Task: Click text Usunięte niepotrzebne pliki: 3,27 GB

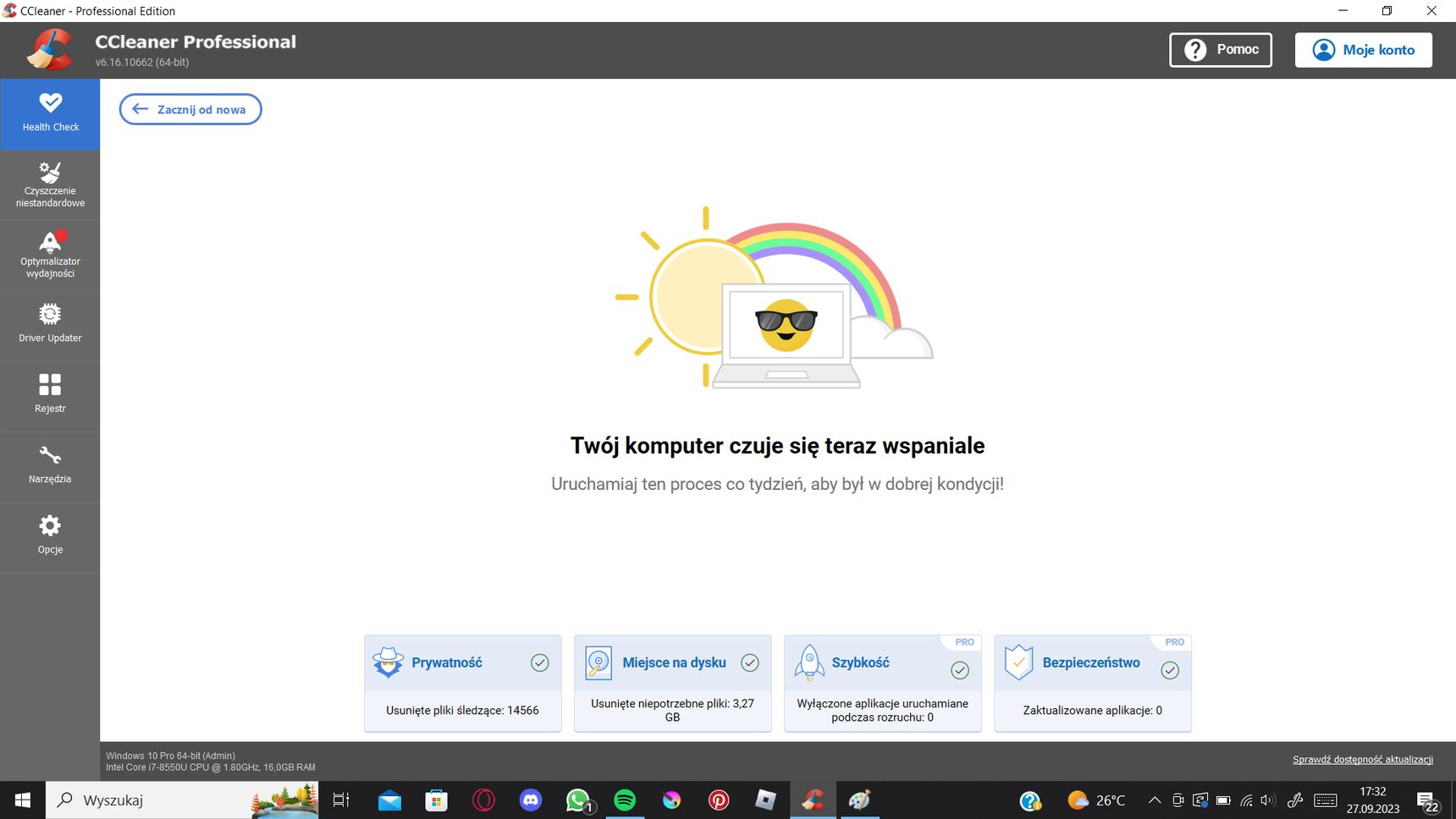Action: pos(673,710)
